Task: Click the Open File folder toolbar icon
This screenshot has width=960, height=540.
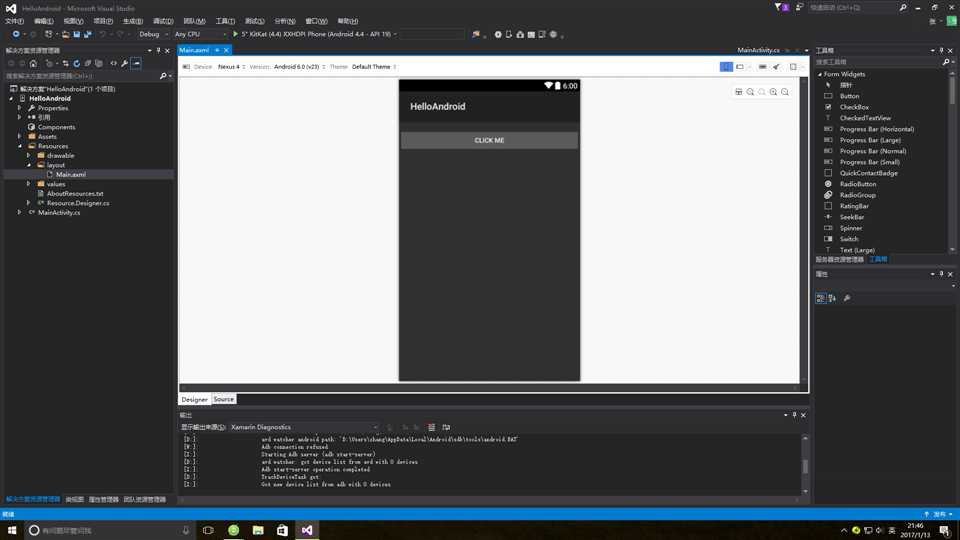Action: pyautogui.click(x=65, y=34)
